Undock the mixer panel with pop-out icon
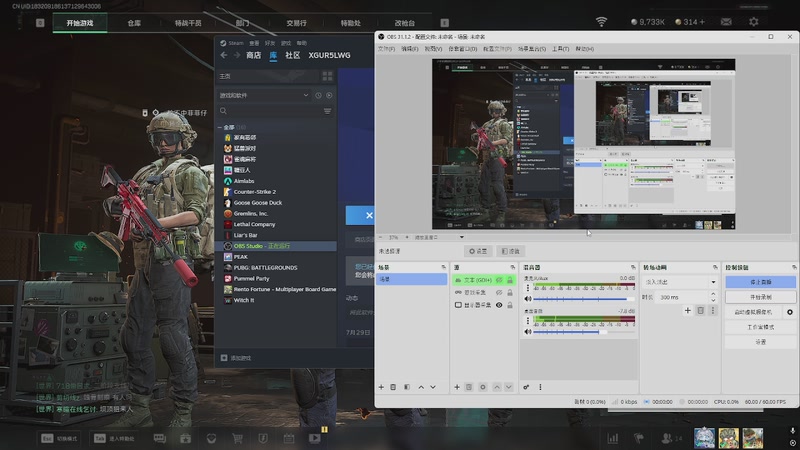The image size is (800, 450). pyautogui.click(x=633, y=267)
